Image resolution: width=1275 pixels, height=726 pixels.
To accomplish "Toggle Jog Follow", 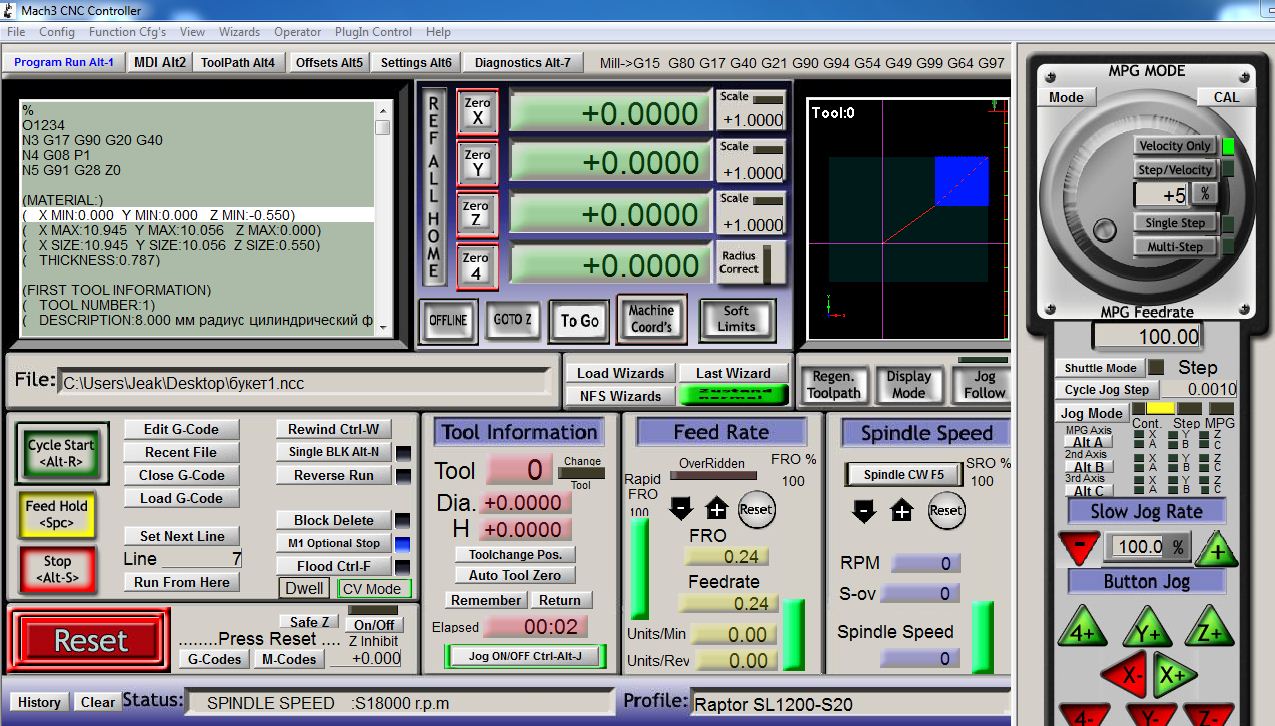I will coord(984,384).
